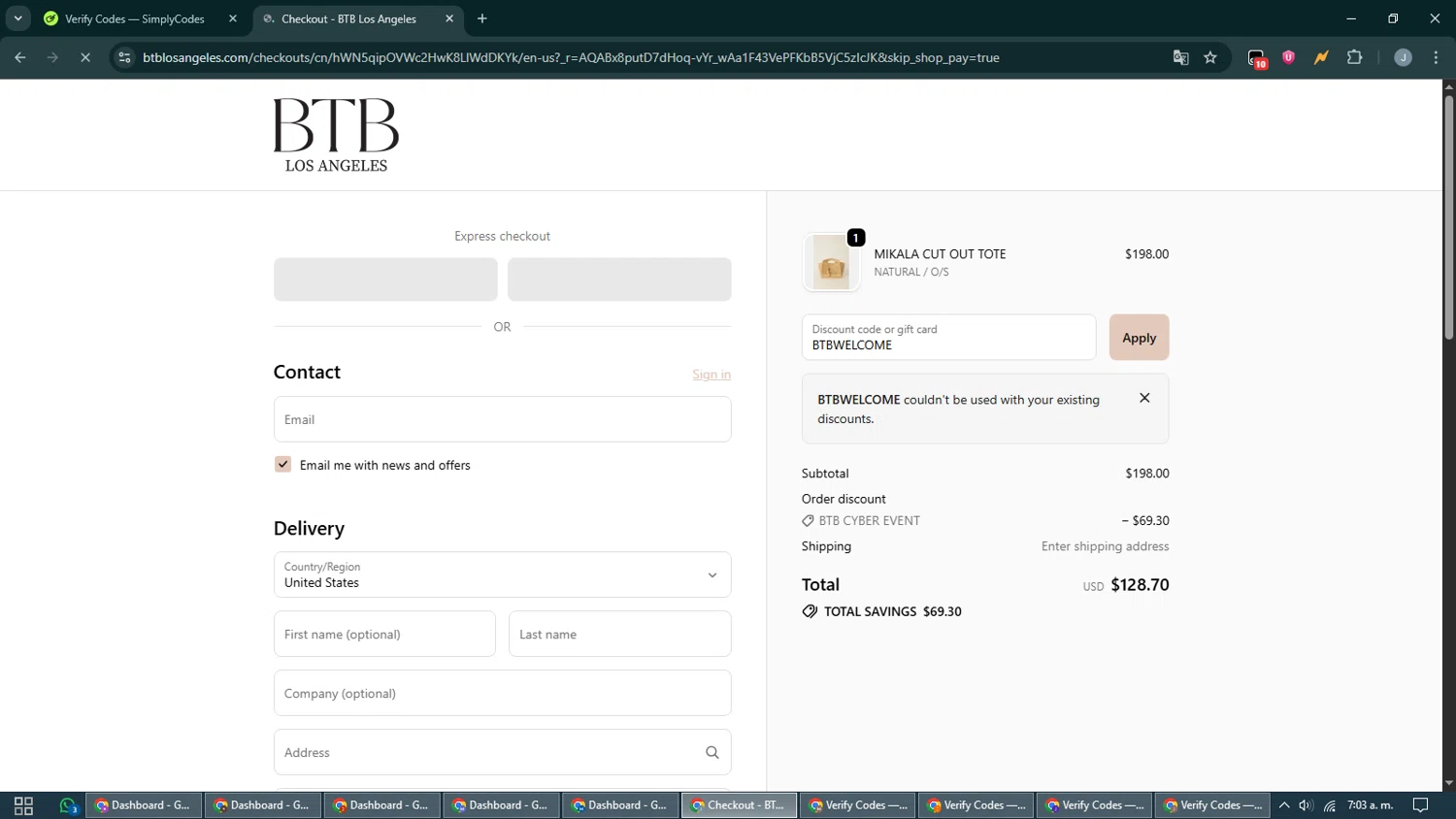Screen dimensions: 1456x819
Task: Open the network Wi-Fi tray icon
Action: 1329,805
